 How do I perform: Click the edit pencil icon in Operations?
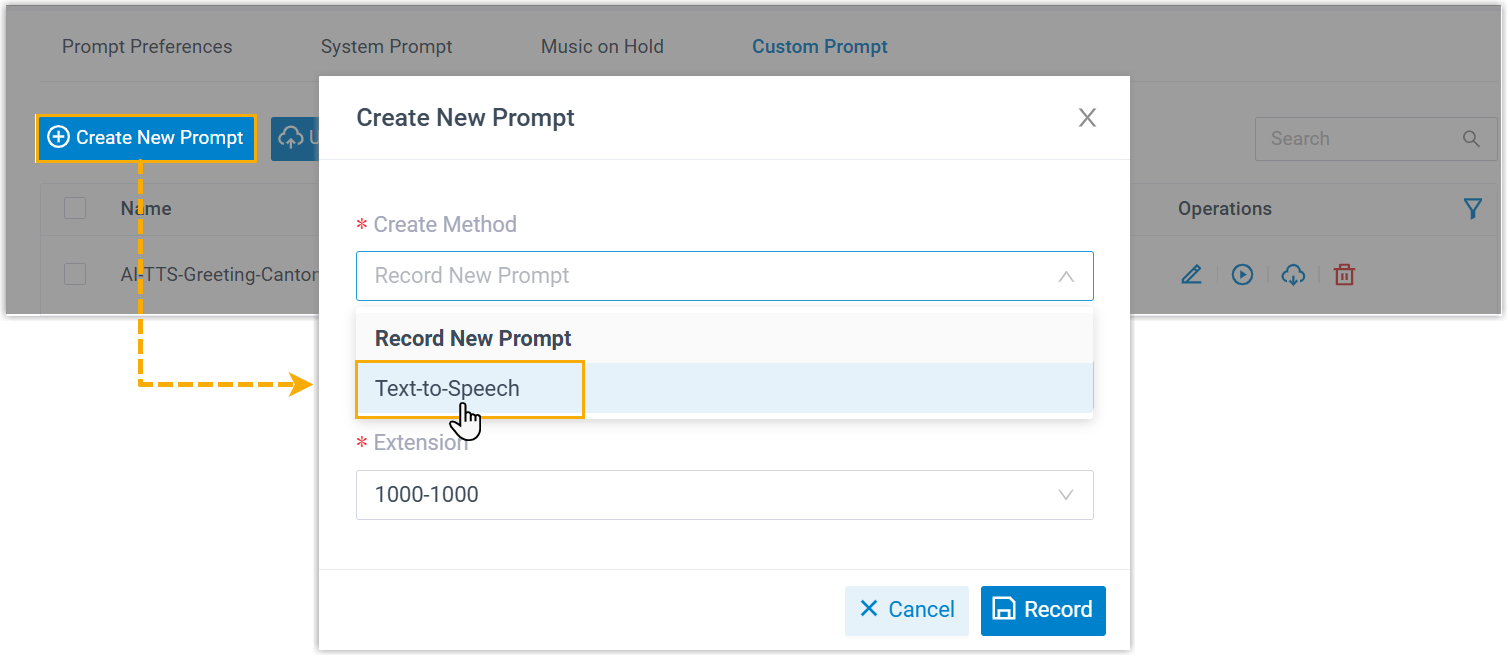pos(1191,275)
